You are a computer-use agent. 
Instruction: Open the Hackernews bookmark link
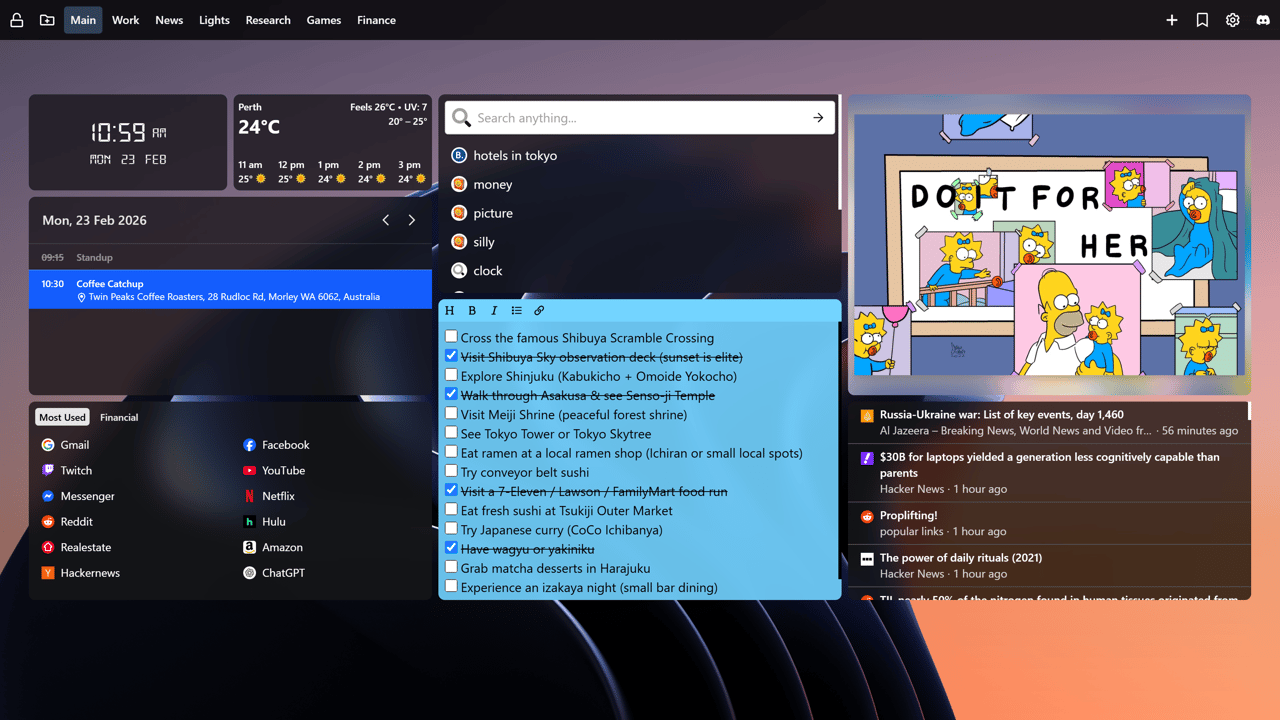90,573
